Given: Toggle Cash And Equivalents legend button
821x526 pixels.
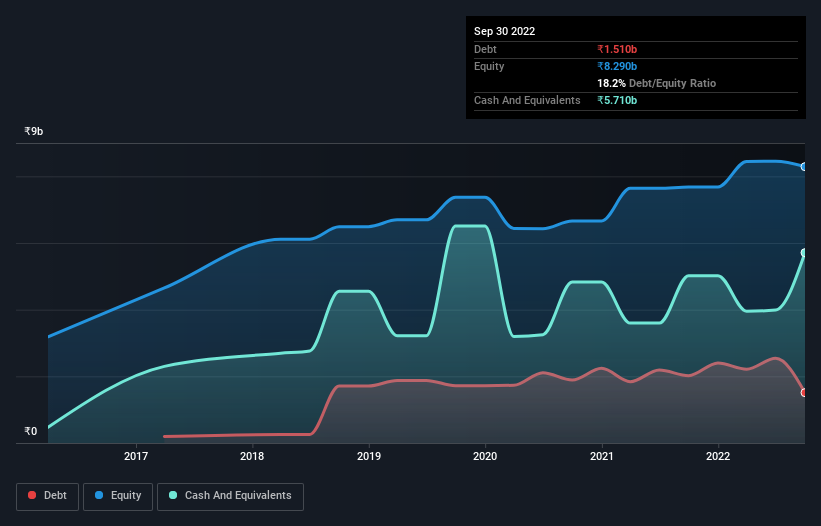Looking at the screenshot, I should (230, 496).
